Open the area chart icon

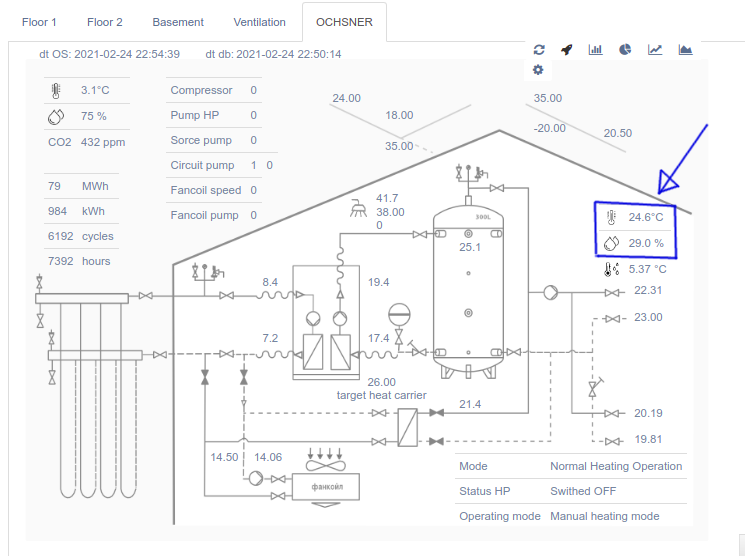pos(685,49)
